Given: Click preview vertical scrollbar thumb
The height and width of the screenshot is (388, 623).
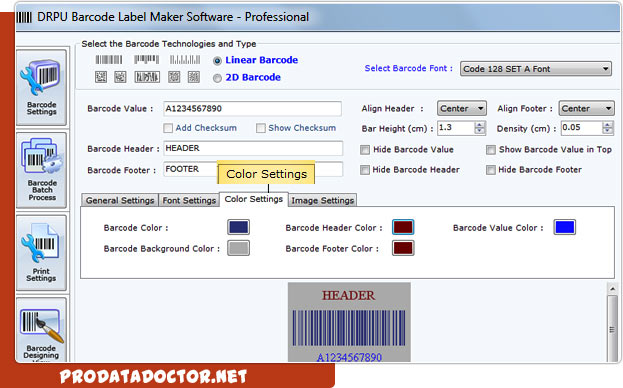Looking at the screenshot, I should click(x=612, y=329).
